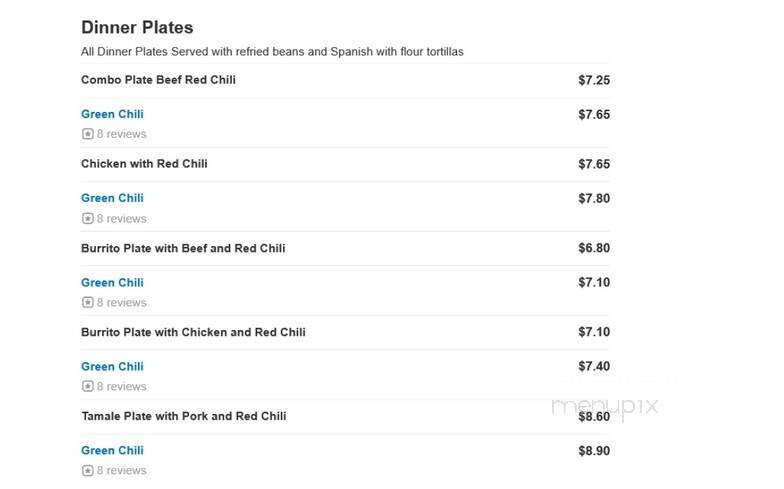
Task: Click the review star icon under Tamale Green Chili
Action: 88,470
